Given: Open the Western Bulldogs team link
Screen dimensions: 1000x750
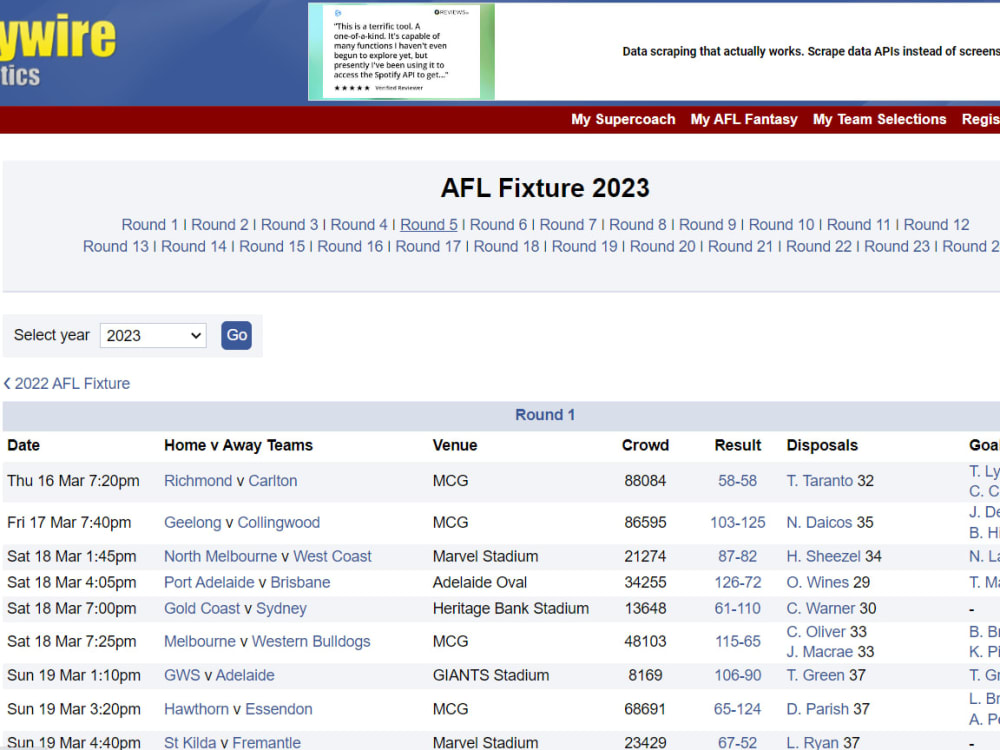Looking at the screenshot, I should [x=311, y=642].
